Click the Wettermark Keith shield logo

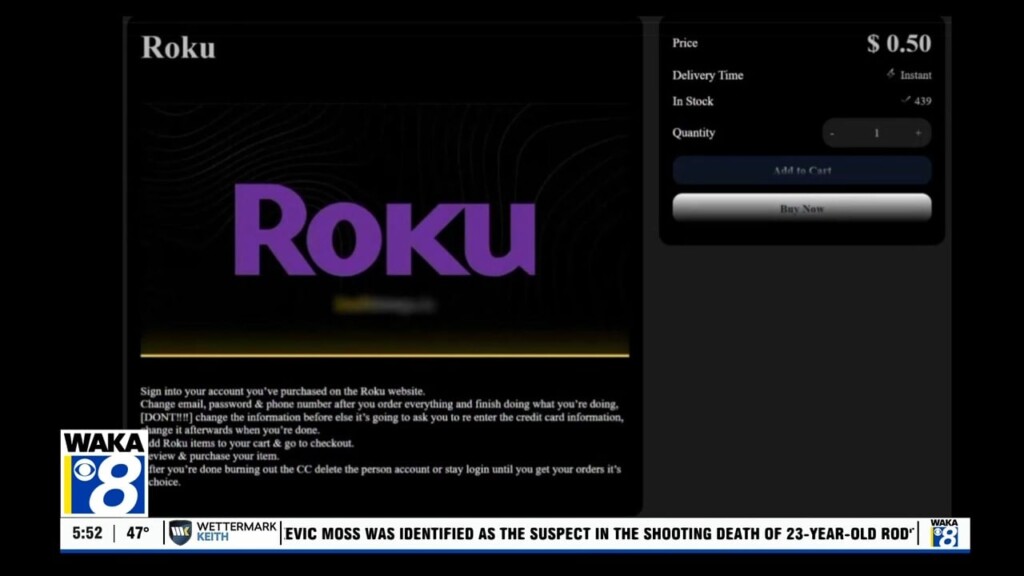tap(180, 533)
